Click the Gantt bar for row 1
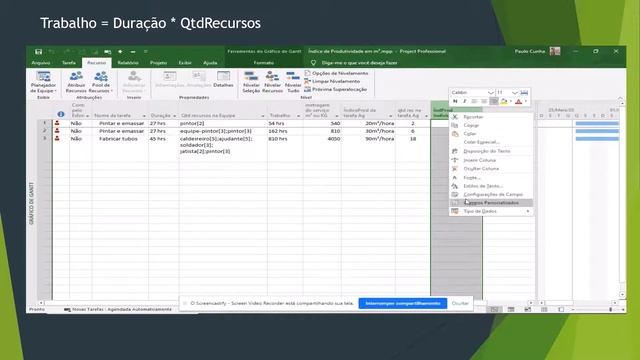Image resolution: width=640 pixels, height=360 pixels. click(597, 123)
